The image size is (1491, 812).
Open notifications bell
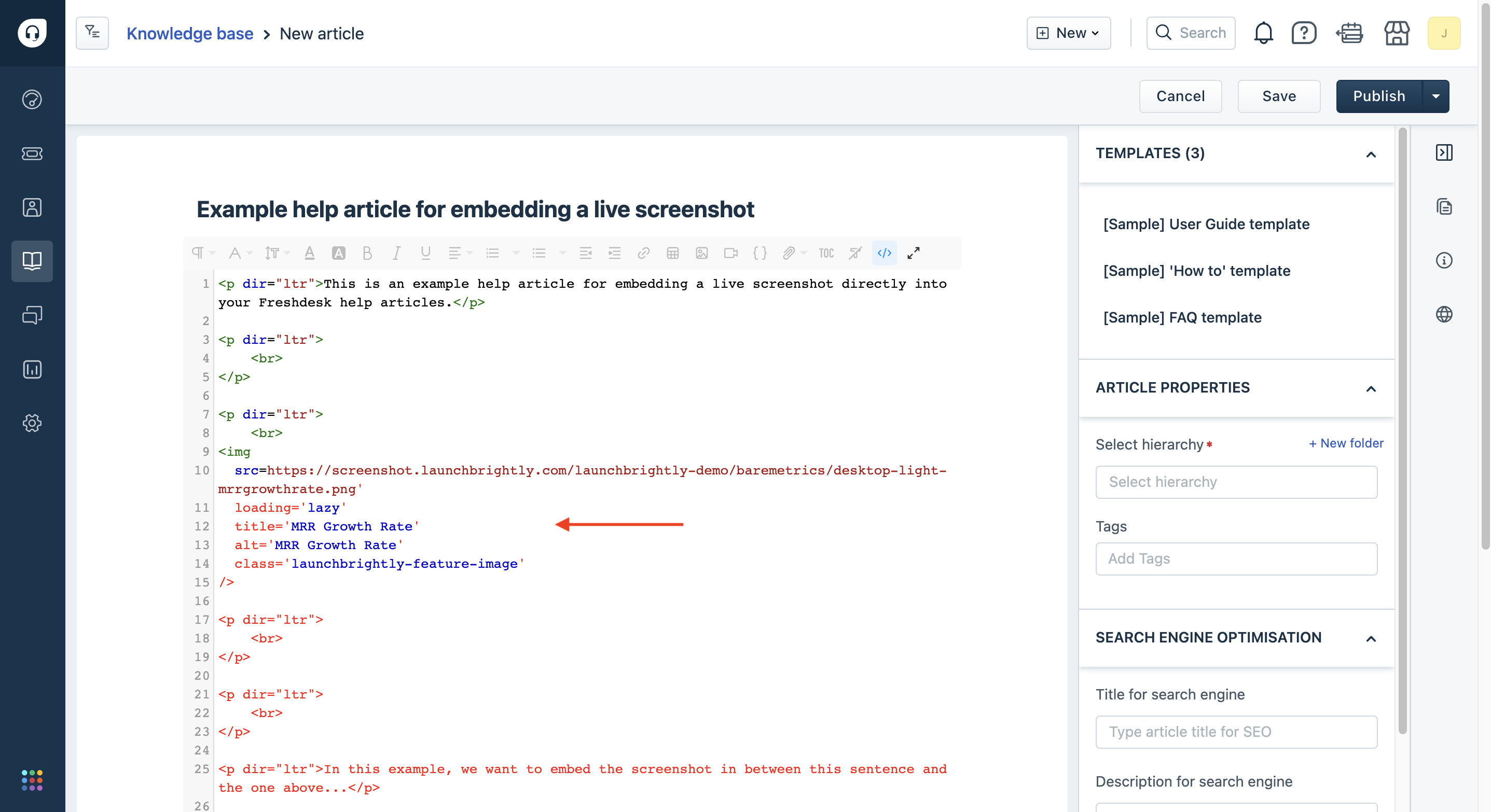coord(1263,33)
